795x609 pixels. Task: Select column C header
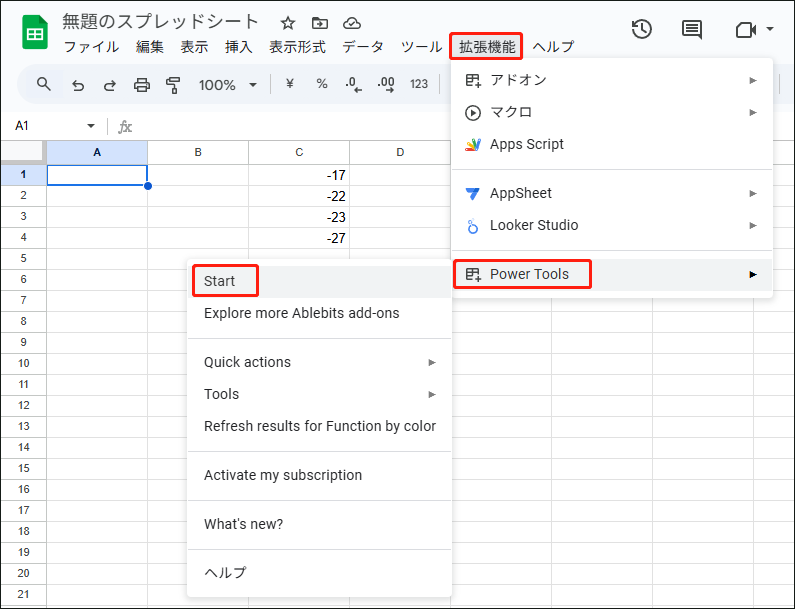click(299, 152)
